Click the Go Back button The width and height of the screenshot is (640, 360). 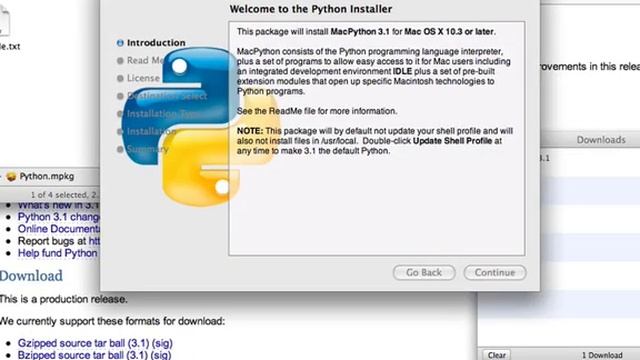point(424,273)
